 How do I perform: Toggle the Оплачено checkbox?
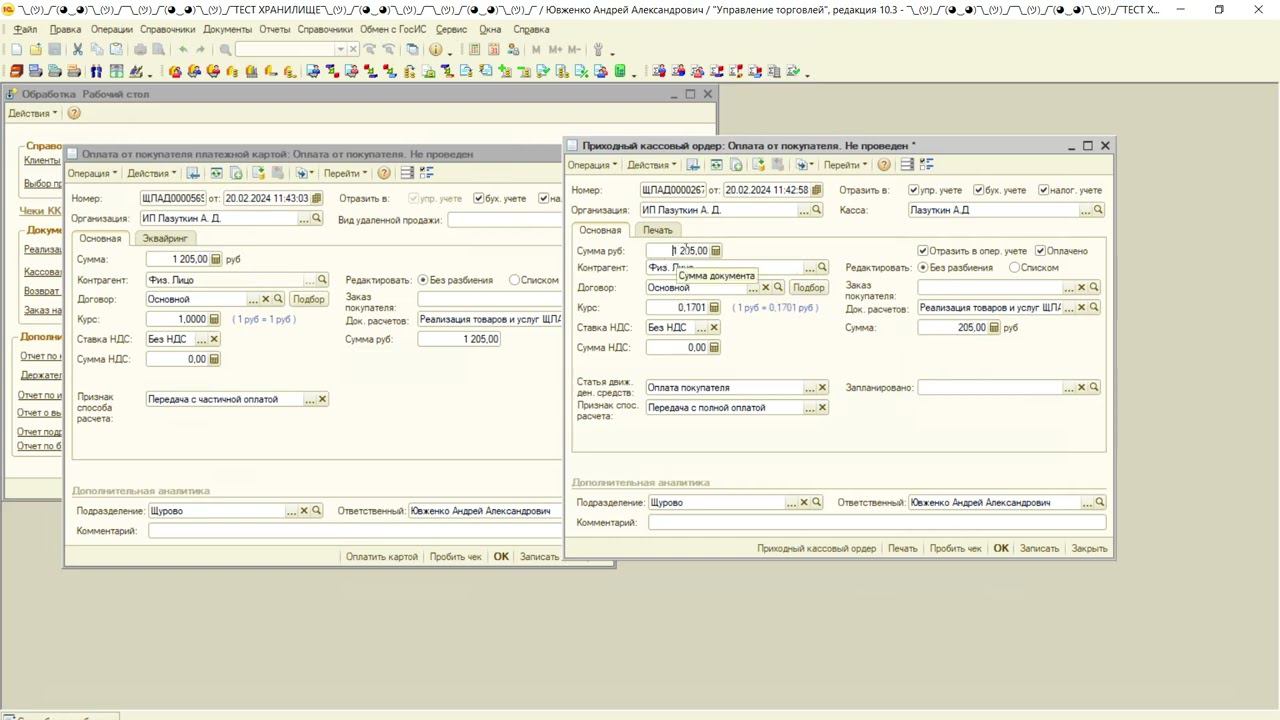(1040, 251)
